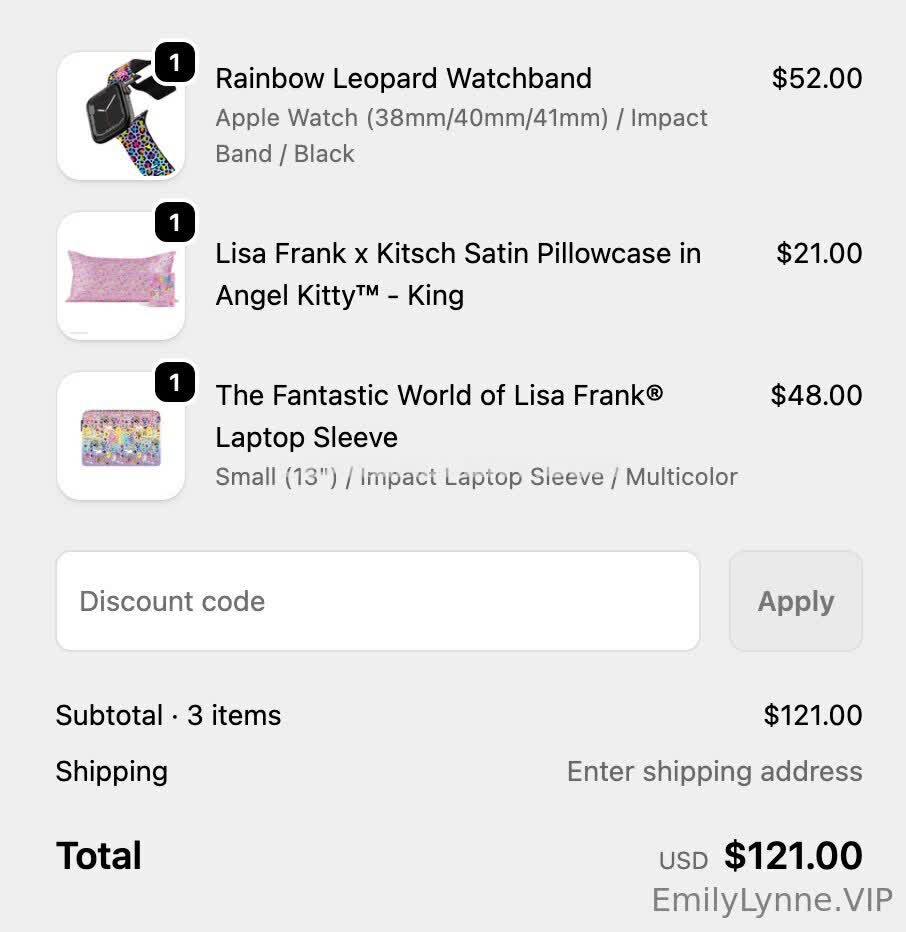Image resolution: width=906 pixels, height=932 pixels.
Task: Click the bold $121.00 total amount
Action: 793,856
